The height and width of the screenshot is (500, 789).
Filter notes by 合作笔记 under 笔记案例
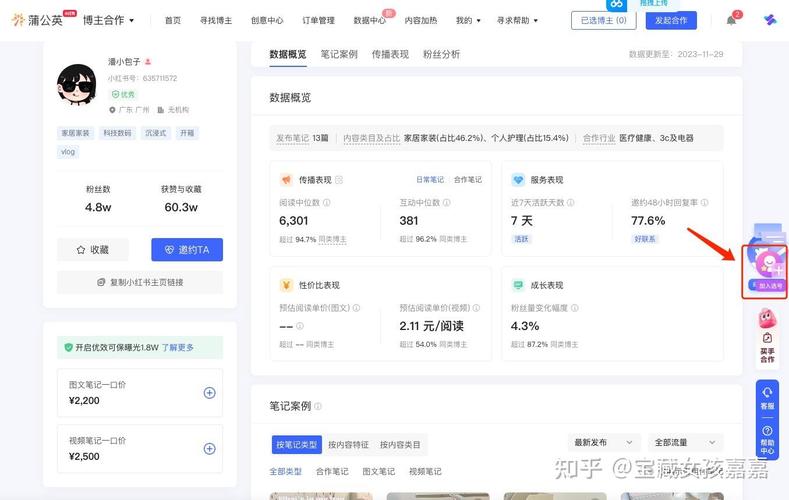click(332, 471)
